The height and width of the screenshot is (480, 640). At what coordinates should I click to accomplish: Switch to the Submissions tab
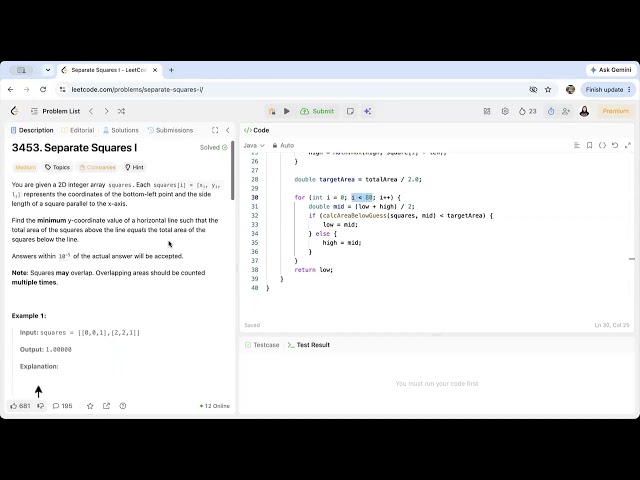coord(170,130)
